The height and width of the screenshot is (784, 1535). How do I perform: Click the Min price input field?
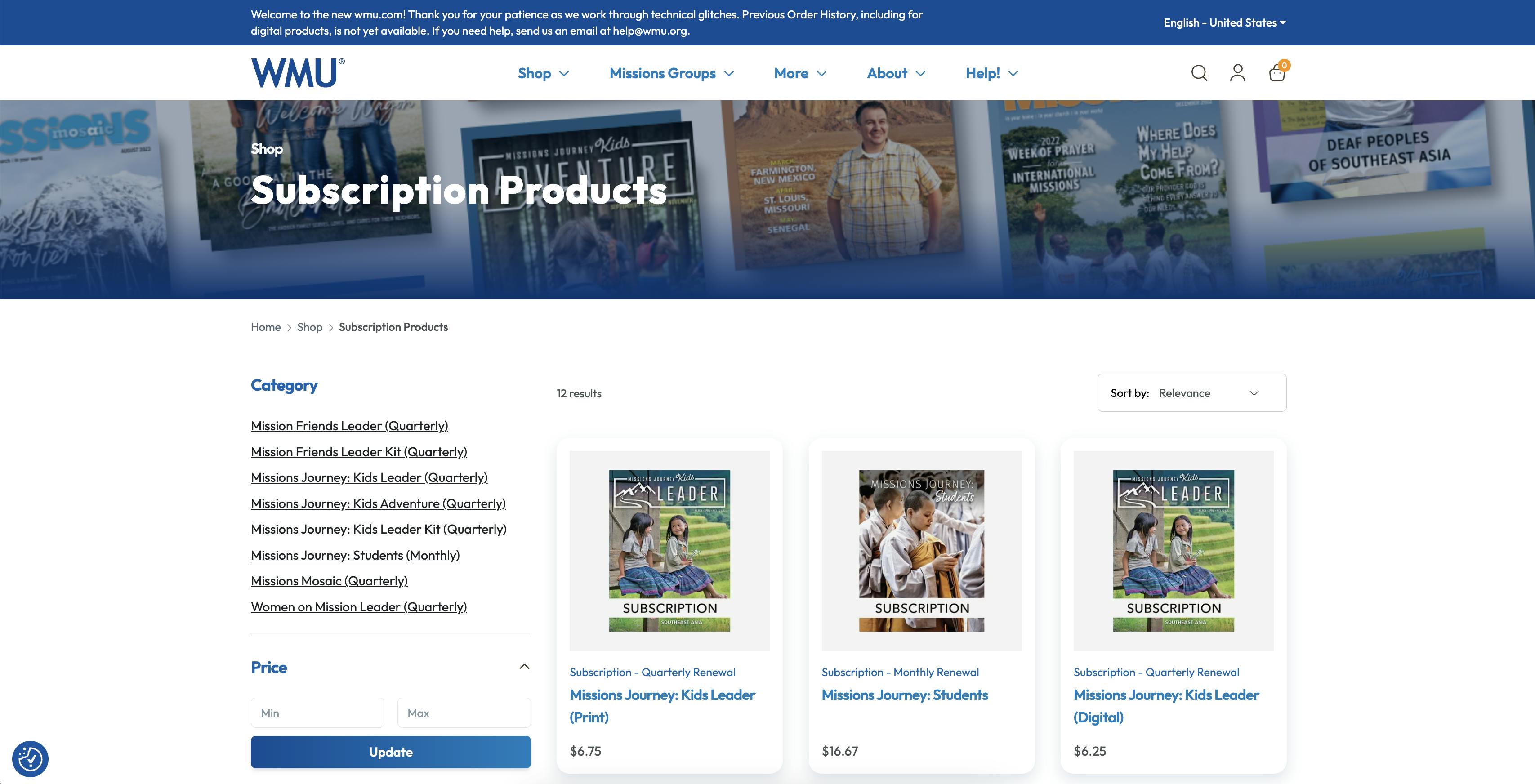(x=317, y=713)
